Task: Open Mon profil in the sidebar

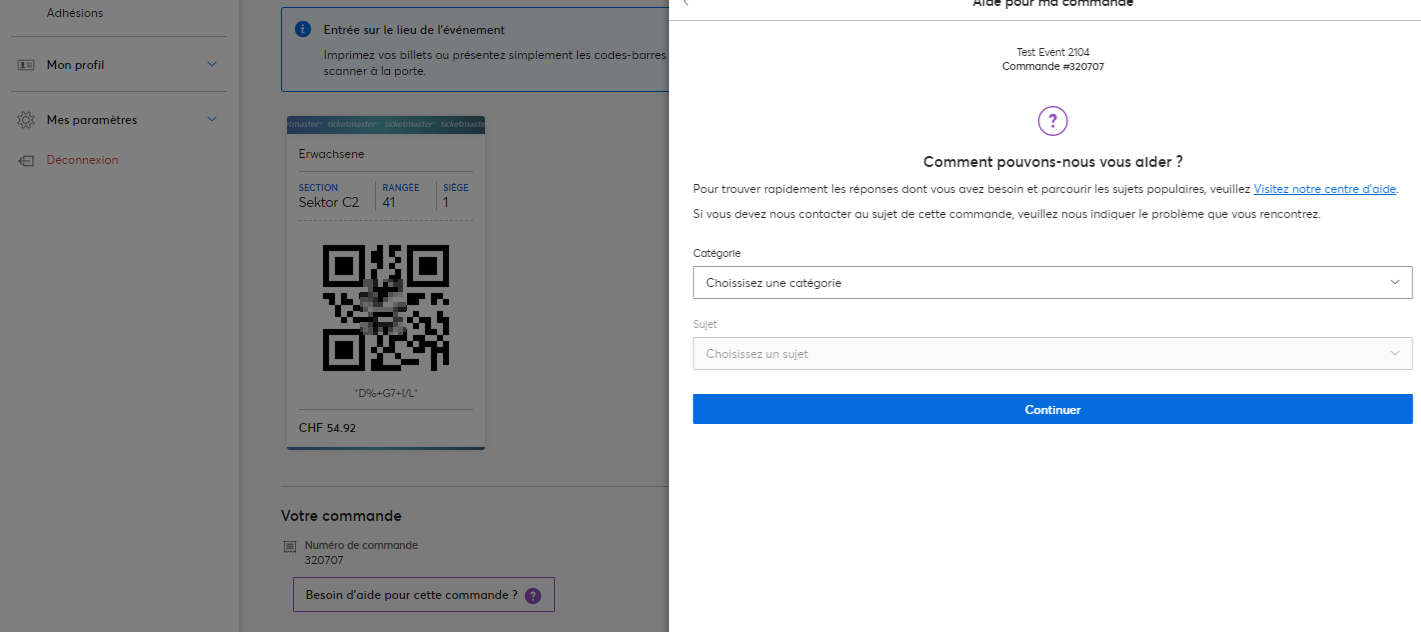Action: pos(76,65)
